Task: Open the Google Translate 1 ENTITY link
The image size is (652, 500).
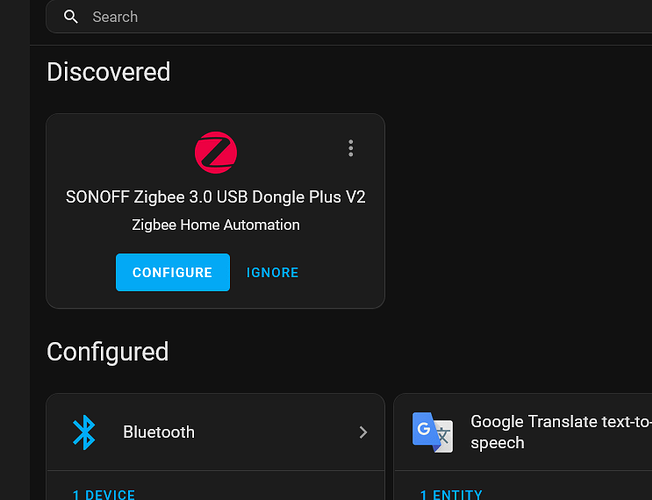Action: coord(451,495)
